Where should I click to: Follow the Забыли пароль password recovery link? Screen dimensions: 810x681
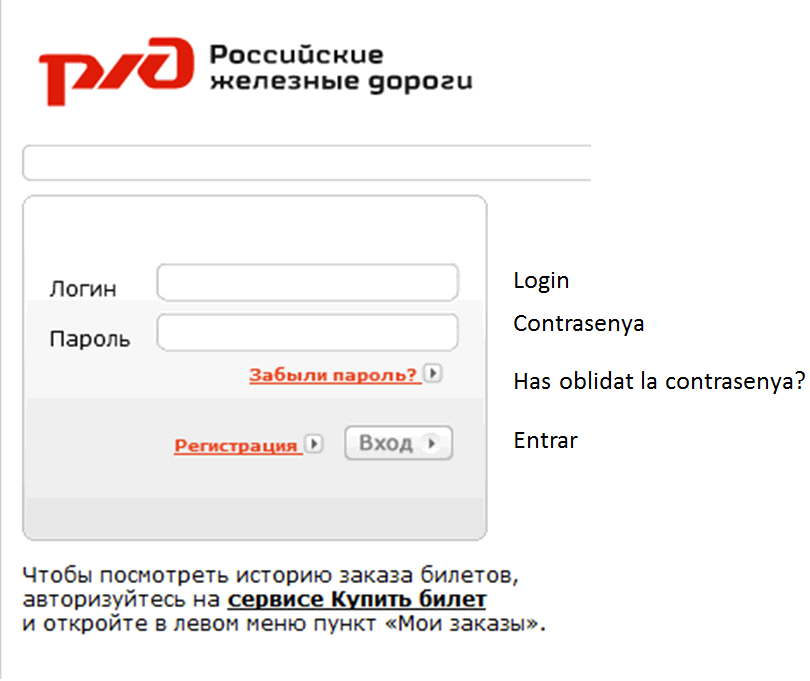coord(336,373)
